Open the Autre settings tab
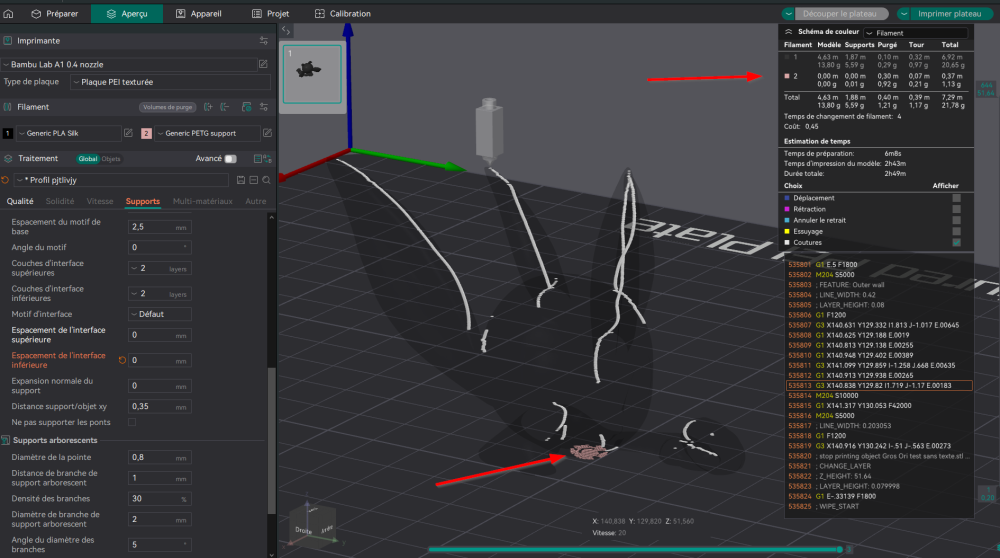Image resolution: width=1000 pixels, height=558 pixels. click(256, 201)
